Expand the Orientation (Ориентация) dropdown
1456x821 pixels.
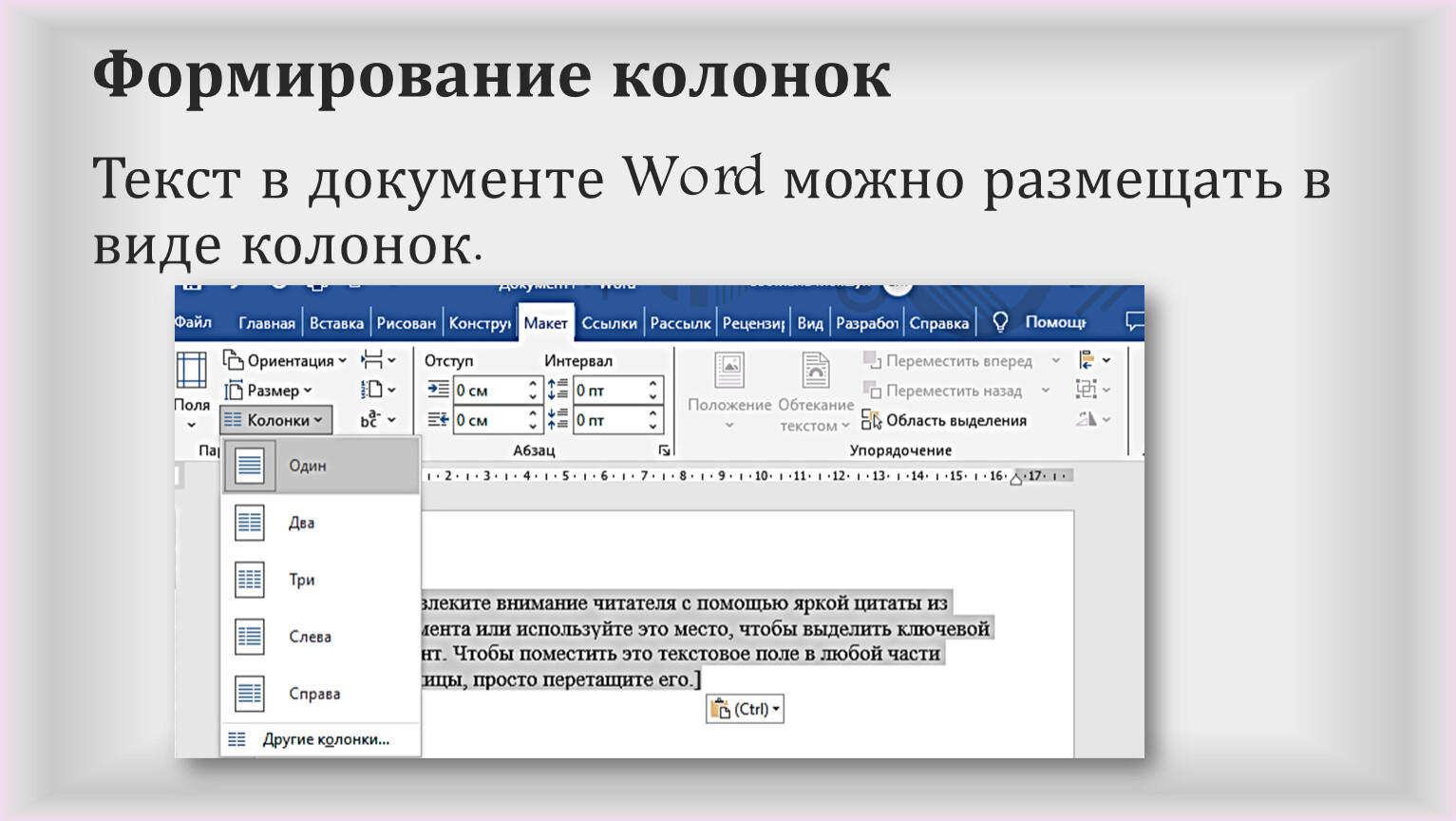pos(285,361)
